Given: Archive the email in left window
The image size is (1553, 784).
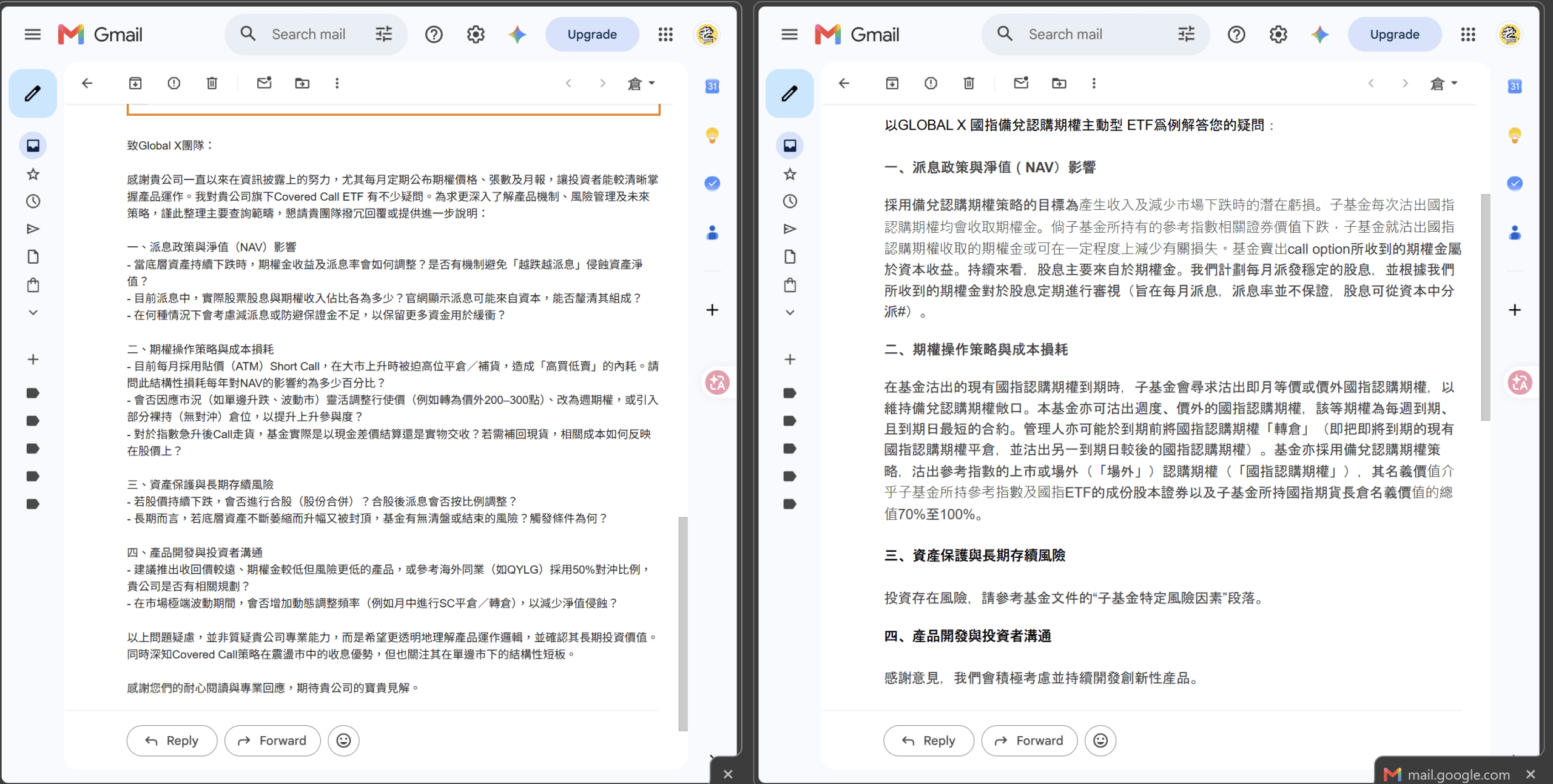Looking at the screenshot, I should click(135, 83).
